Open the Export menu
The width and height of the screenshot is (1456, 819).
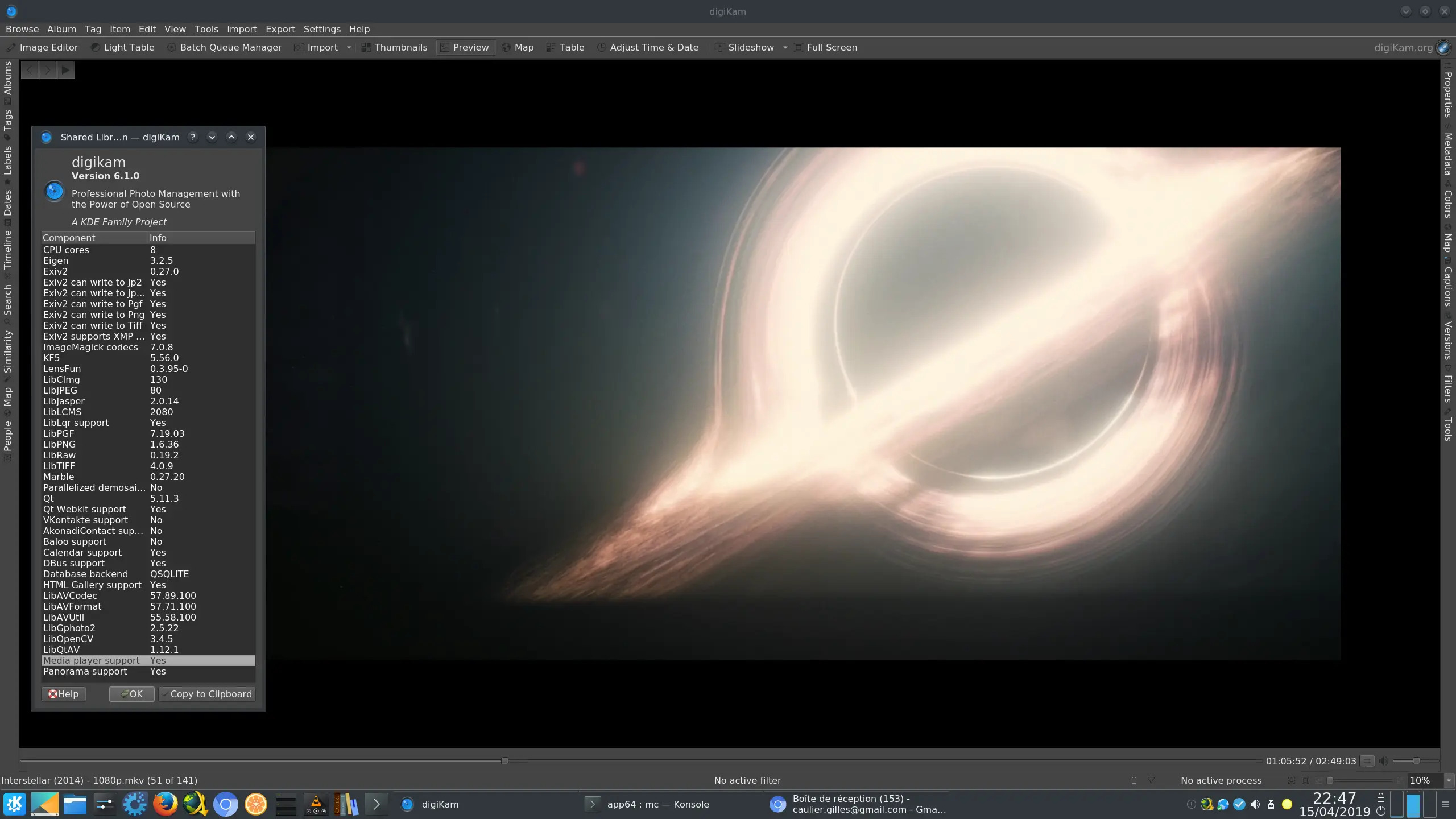coord(280,29)
